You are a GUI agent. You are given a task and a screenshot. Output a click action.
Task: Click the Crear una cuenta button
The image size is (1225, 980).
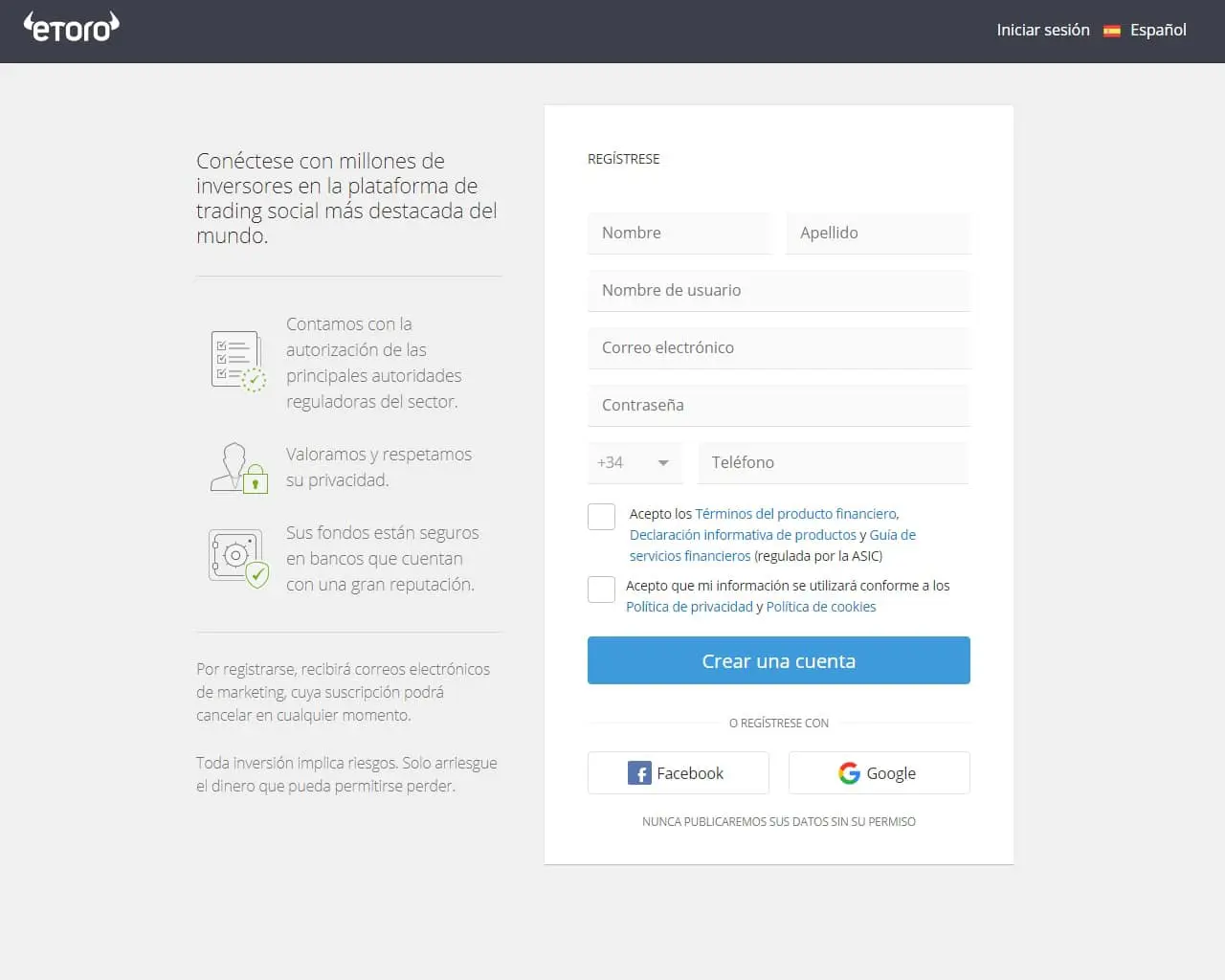coord(778,660)
